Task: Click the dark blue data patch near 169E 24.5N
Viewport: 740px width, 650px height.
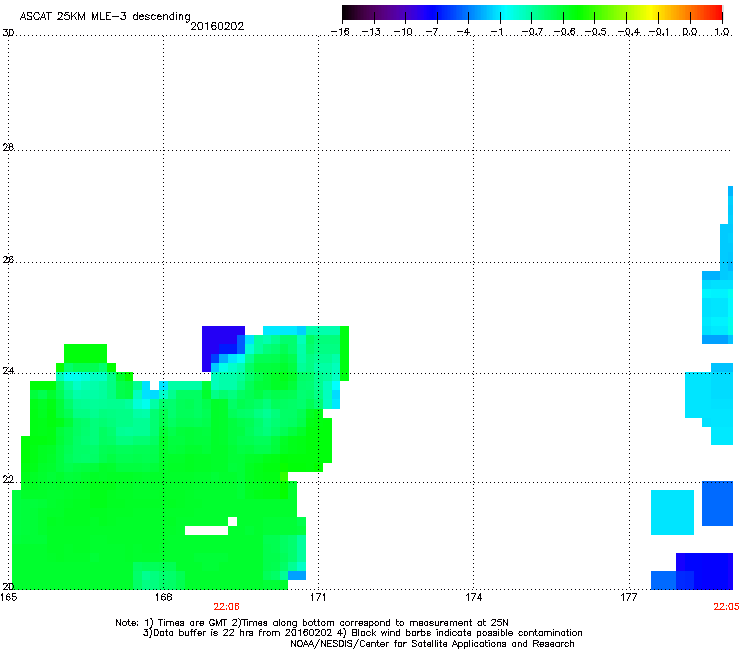Action: [x=220, y=341]
